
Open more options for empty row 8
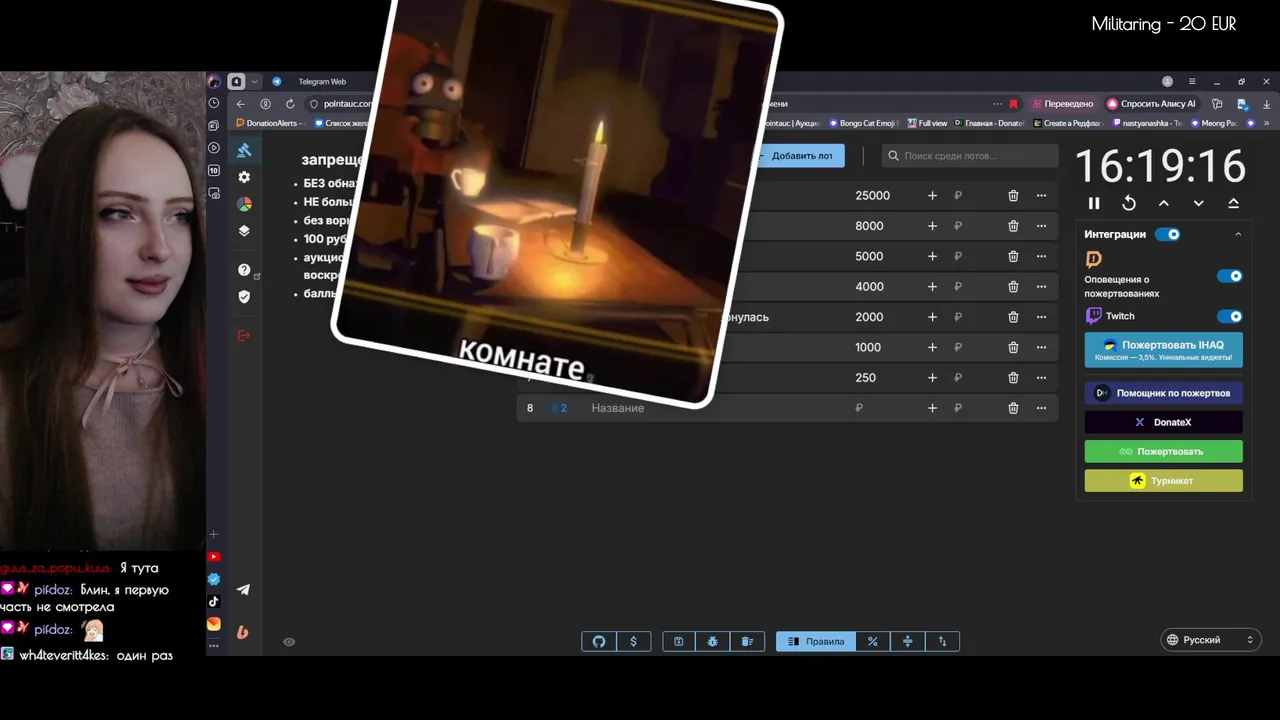[x=1041, y=408]
